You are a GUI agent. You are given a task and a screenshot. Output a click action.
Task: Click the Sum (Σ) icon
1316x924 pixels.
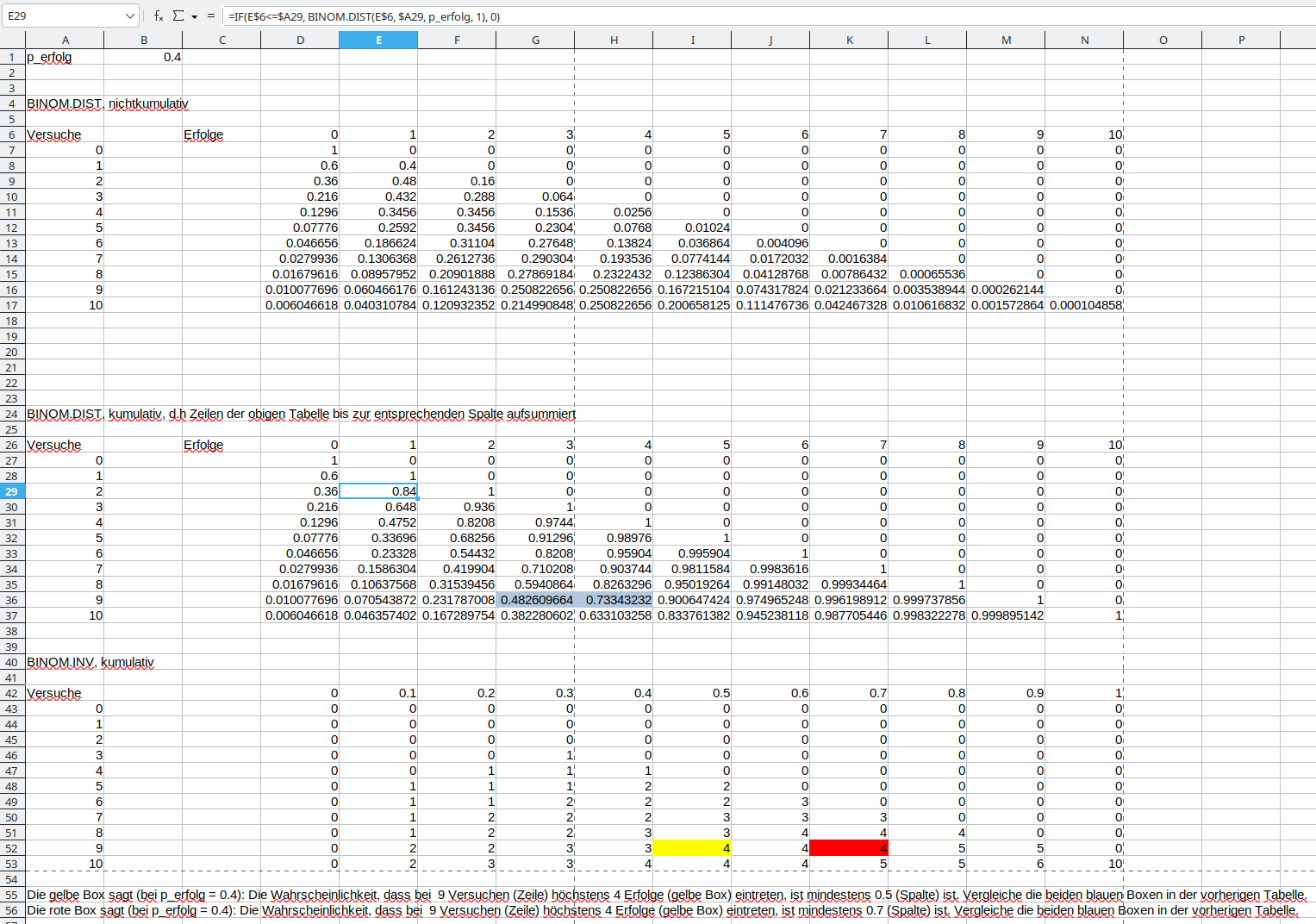coord(178,16)
